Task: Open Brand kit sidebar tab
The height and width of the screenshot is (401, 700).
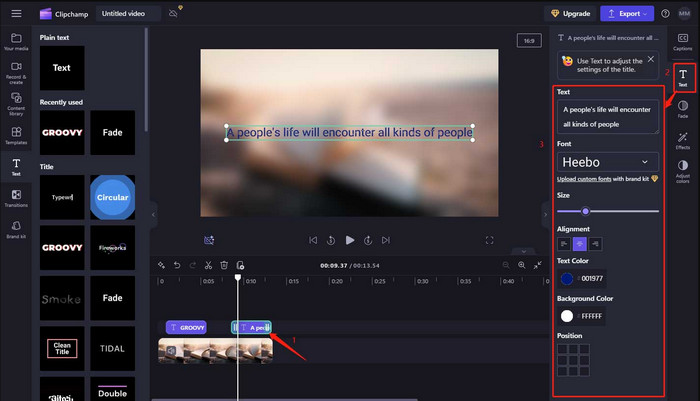Action: (16, 230)
